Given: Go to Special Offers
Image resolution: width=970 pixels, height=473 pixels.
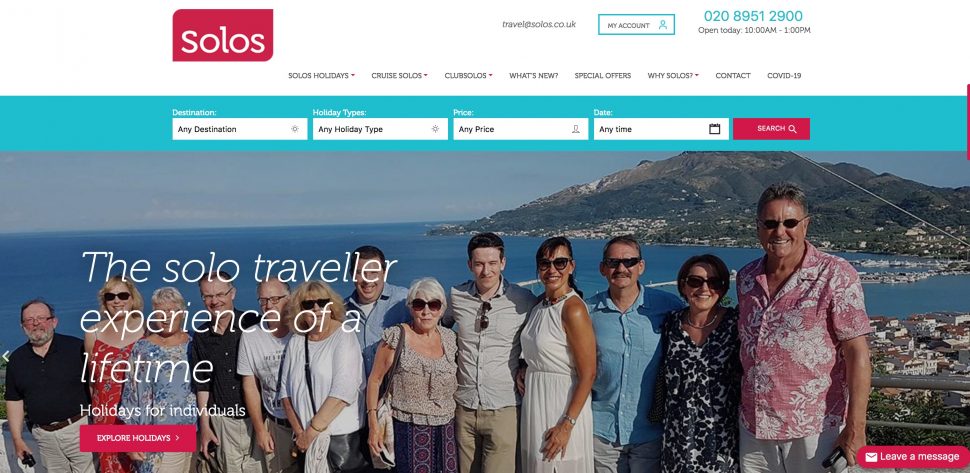Looking at the screenshot, I should pyautogui.click(x=603, y=75).
